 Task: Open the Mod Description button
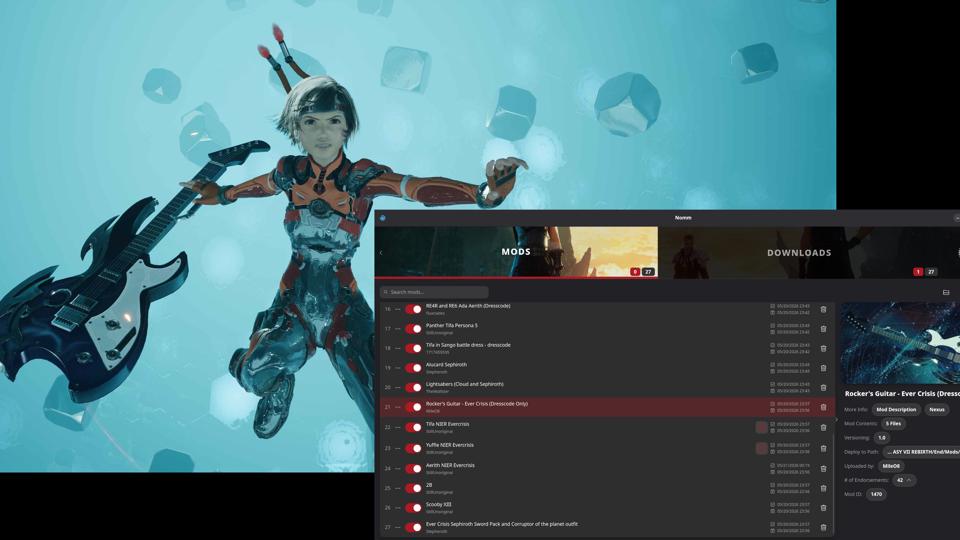pos(896,410)
